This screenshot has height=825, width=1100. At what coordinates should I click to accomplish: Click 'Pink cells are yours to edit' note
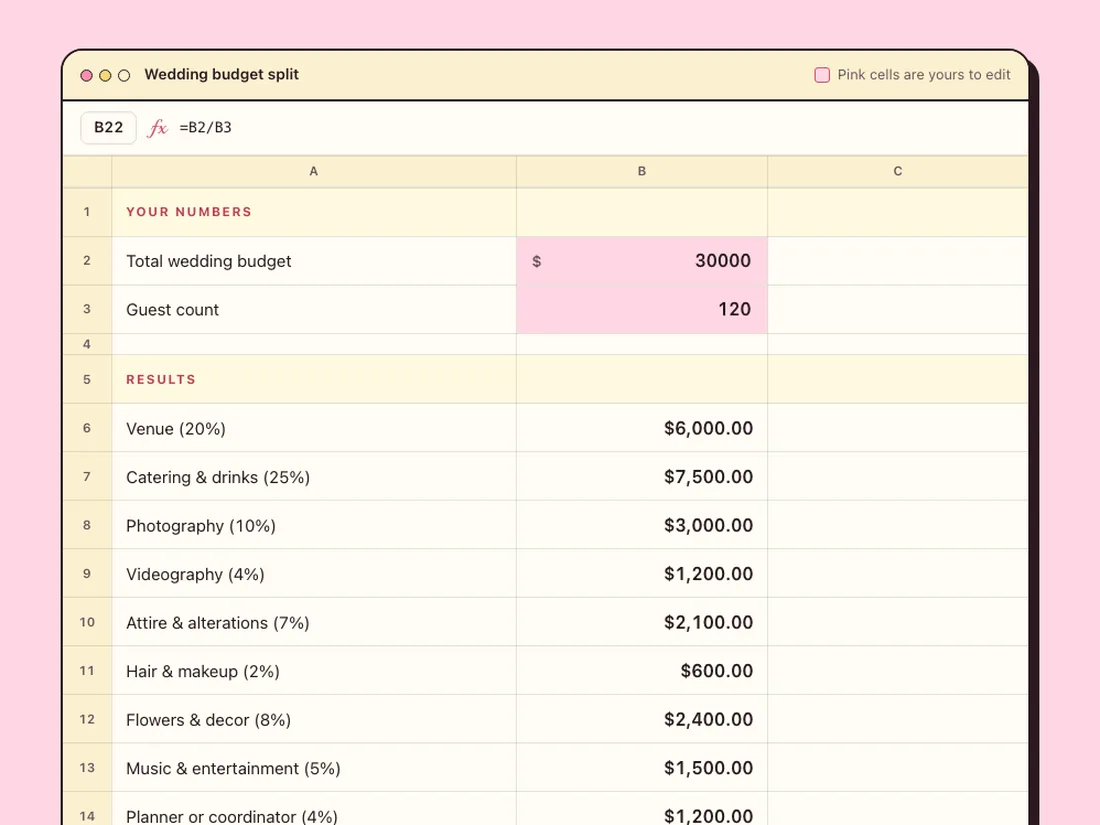[x=924, y=75]
